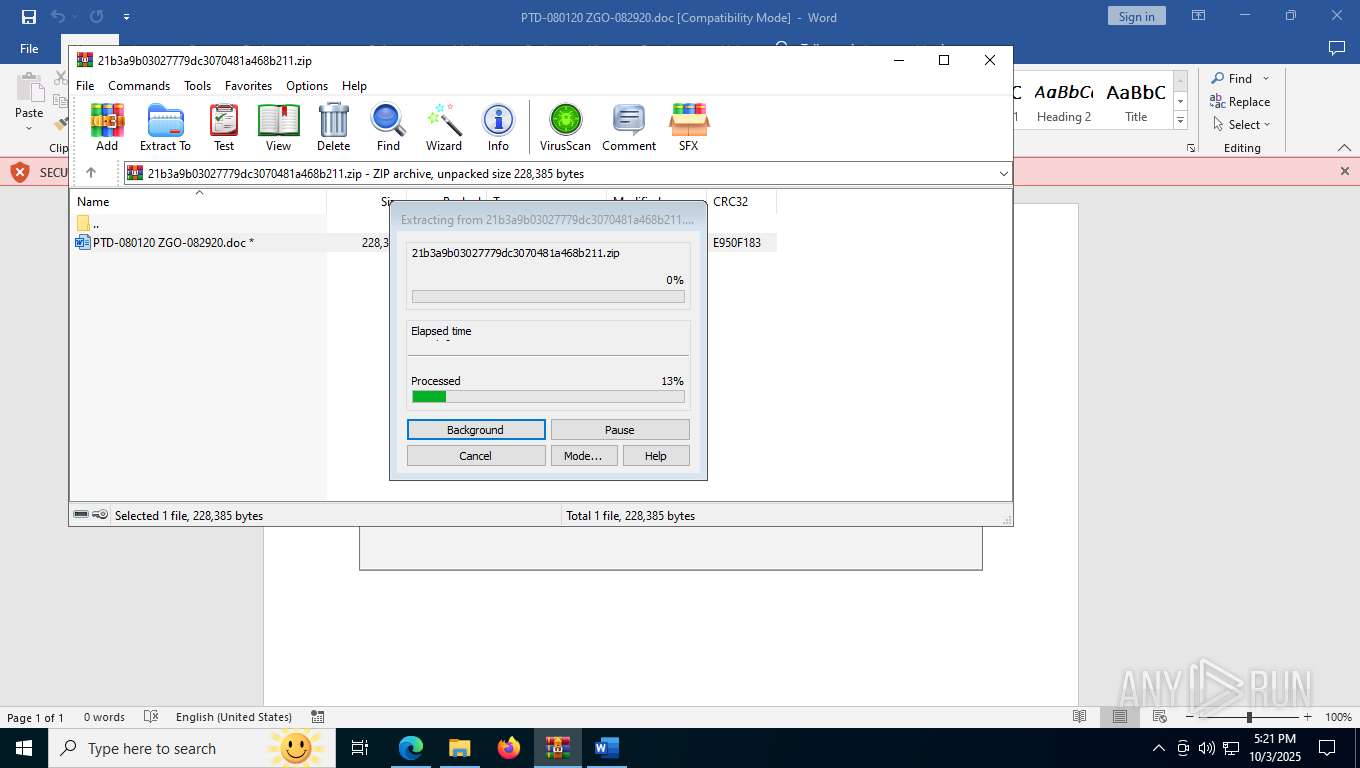Open Quick Access Toolbar customize dropdown
The height and width of the screenshot is (768, 1360).
pos(126,17)
